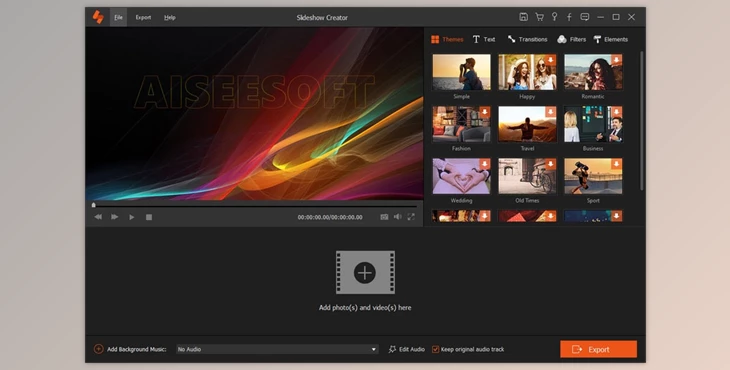The width and height of the screenshot is (730, 370).
Task: Click the Edit Audio button
Action: point(406,349)
